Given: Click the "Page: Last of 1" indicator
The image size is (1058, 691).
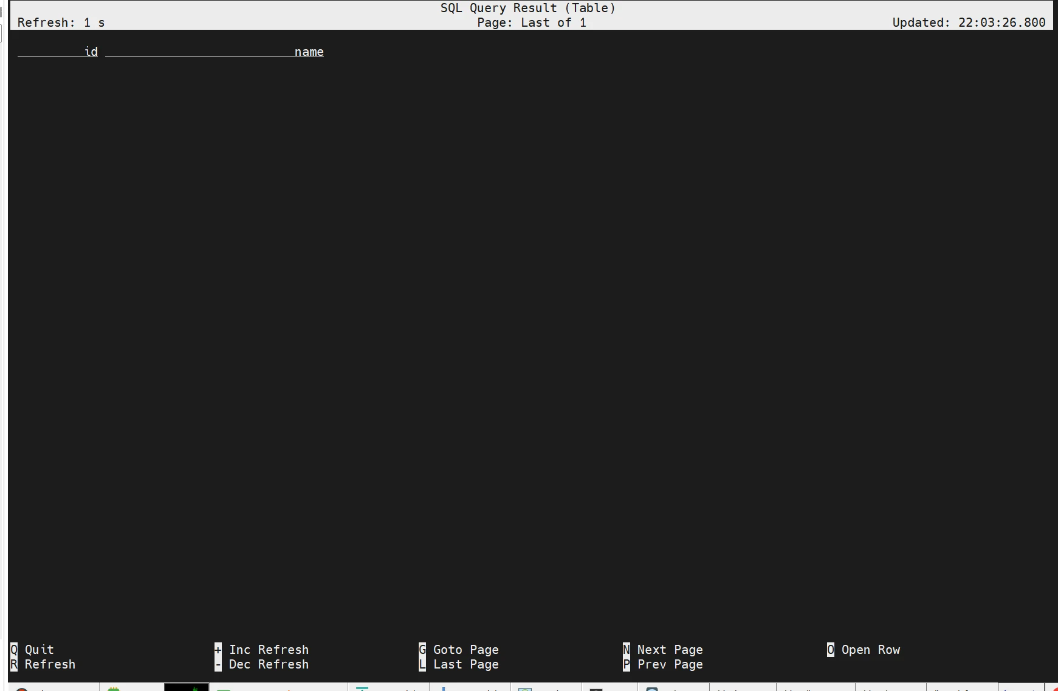Looking at the screenshot, I should click(528, 23).
